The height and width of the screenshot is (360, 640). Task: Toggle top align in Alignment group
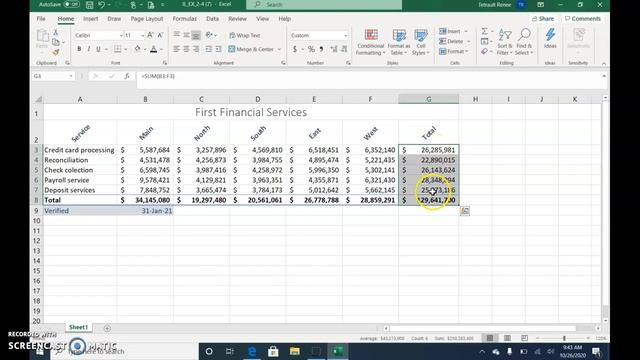tap(176, 36)
